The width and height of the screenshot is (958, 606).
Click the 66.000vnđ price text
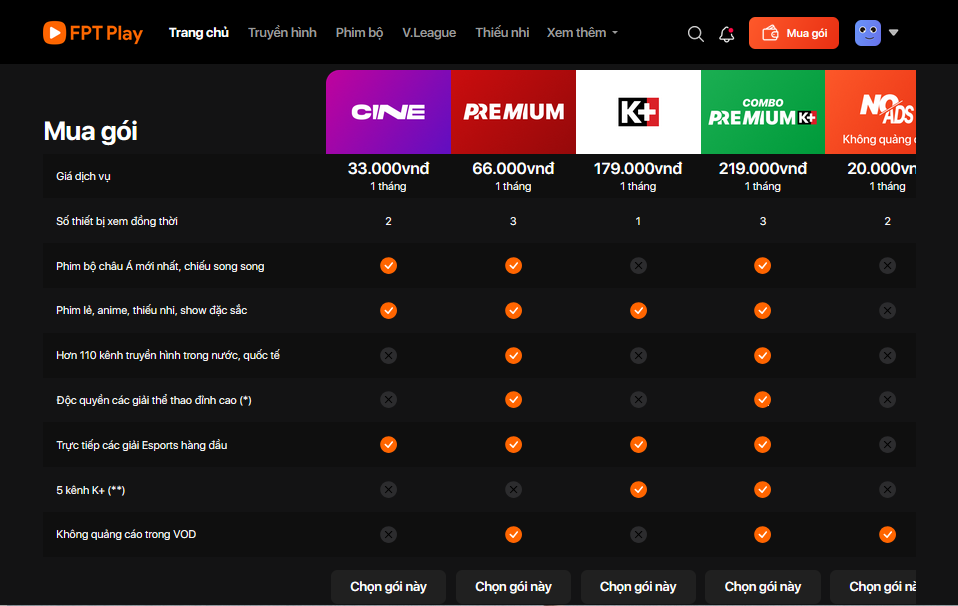[513, 169]
